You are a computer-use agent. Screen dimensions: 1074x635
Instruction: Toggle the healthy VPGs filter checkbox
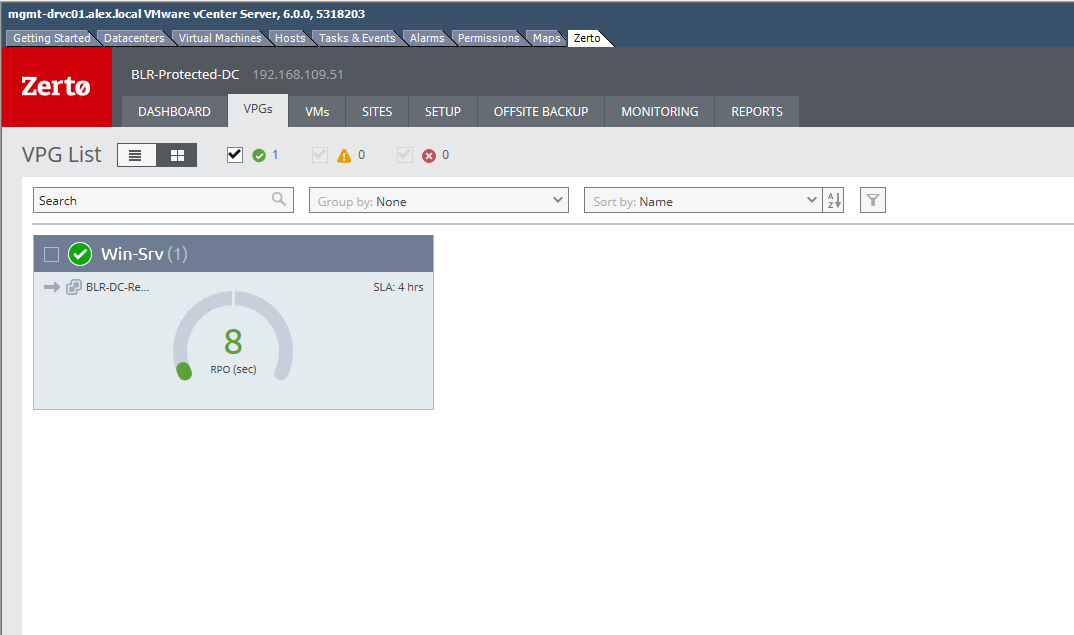coord(235,155)
